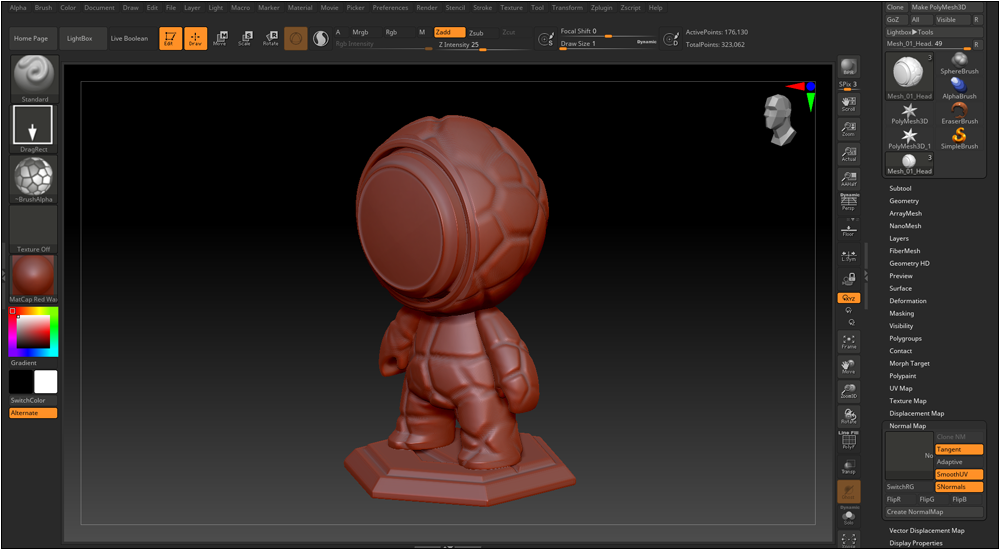Image resolution: width=1000 pixels, height=550 pixels.
Task: Open the DragRect stroke picker
Action: (x=33, y=126)
